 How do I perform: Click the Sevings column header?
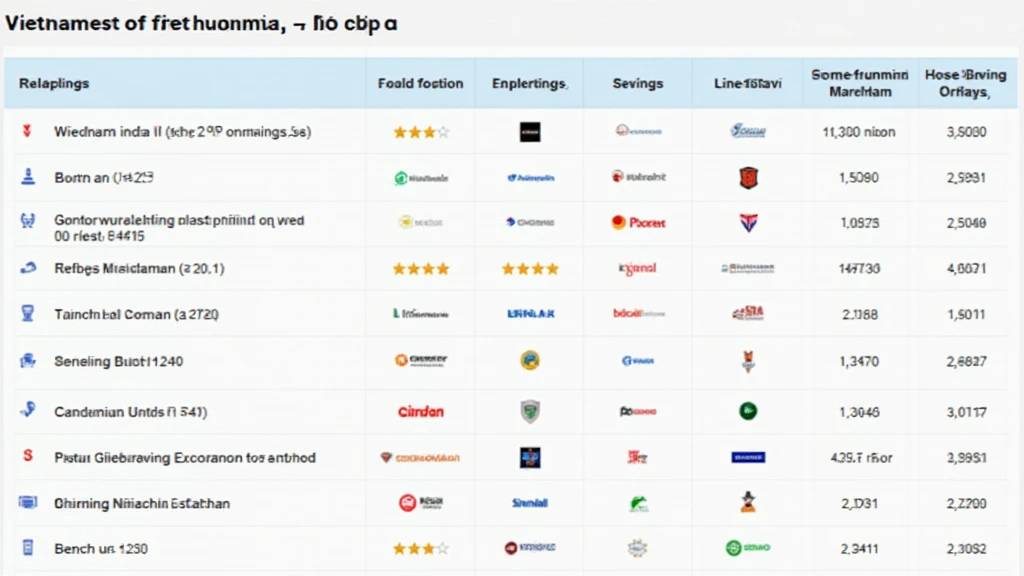pyautogui.click(x=637, y=83)
